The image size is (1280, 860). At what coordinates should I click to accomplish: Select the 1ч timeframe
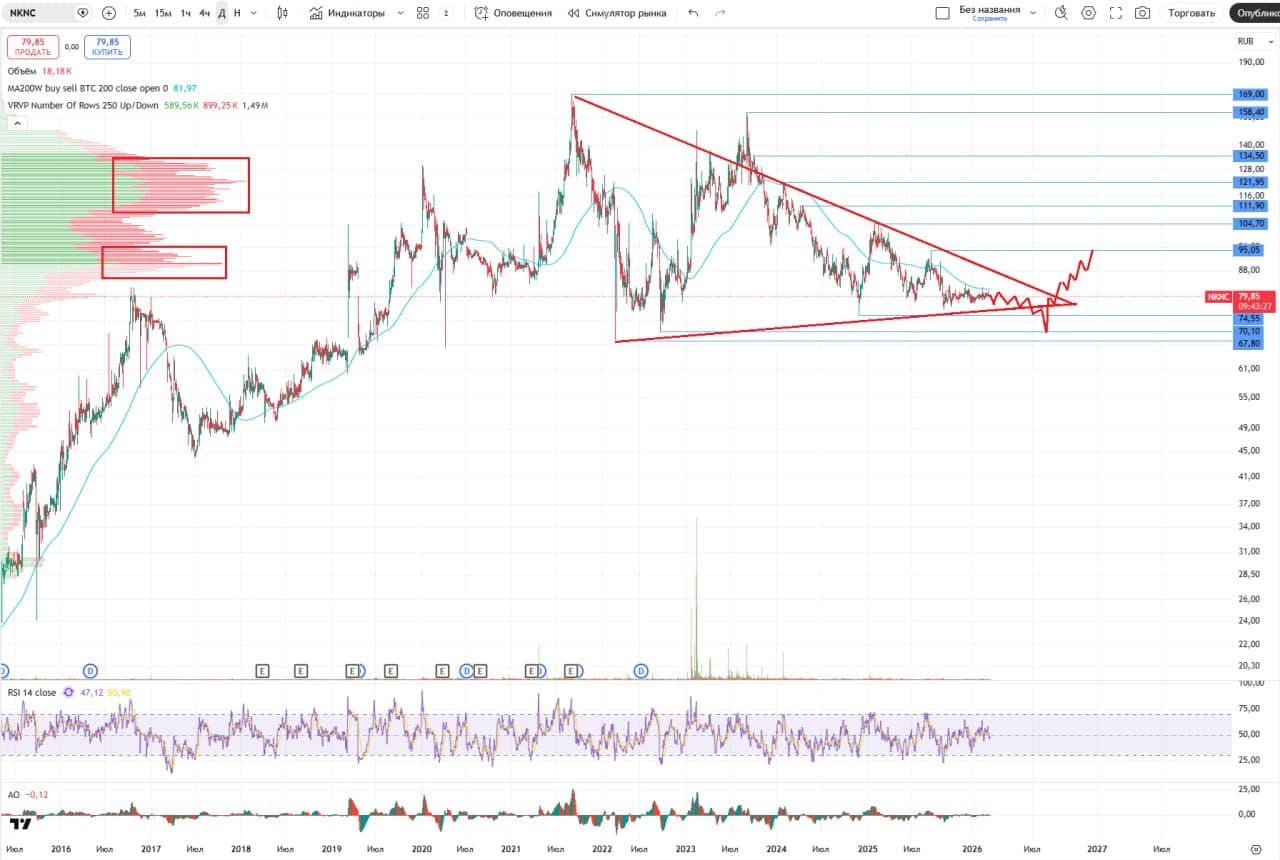186,13
